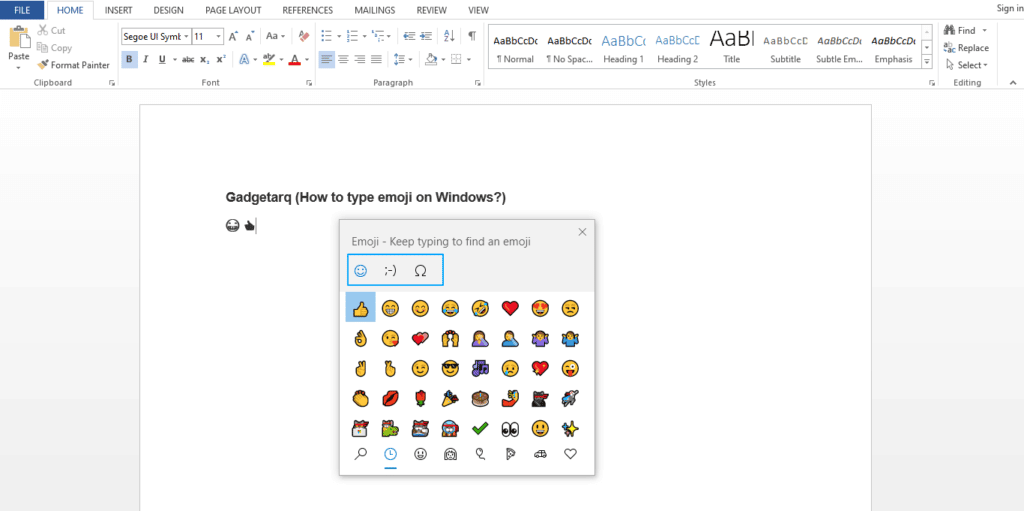This screenshot has height=511, width=1024.
Task: Toggle Italic formatting
Action: point(146,59)
